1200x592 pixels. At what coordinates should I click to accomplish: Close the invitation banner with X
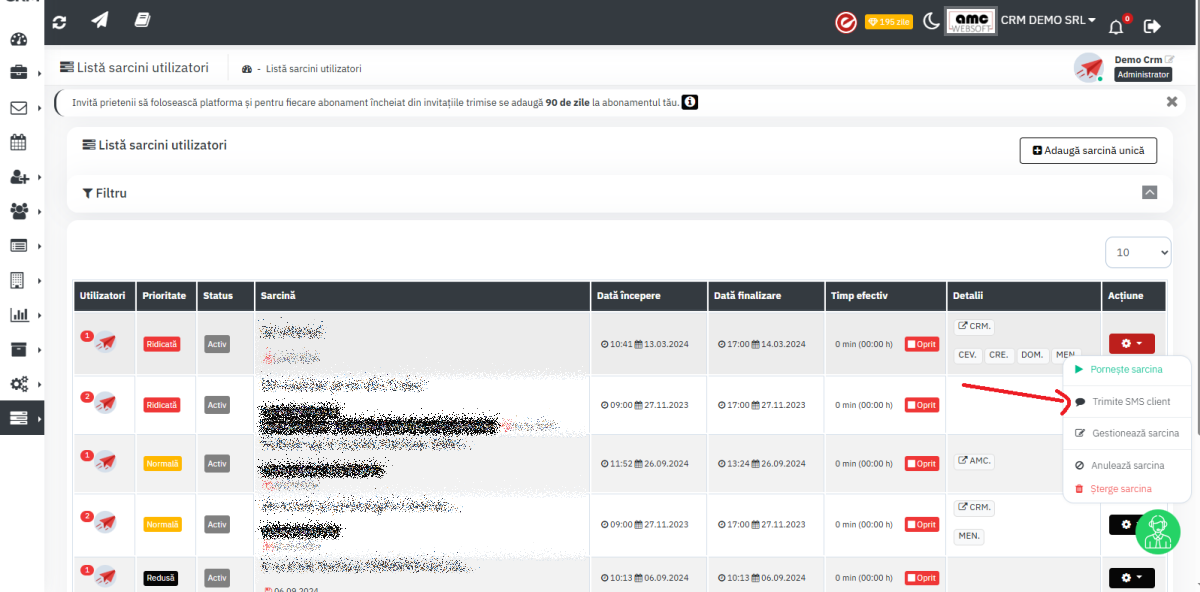coord(1171,101)
